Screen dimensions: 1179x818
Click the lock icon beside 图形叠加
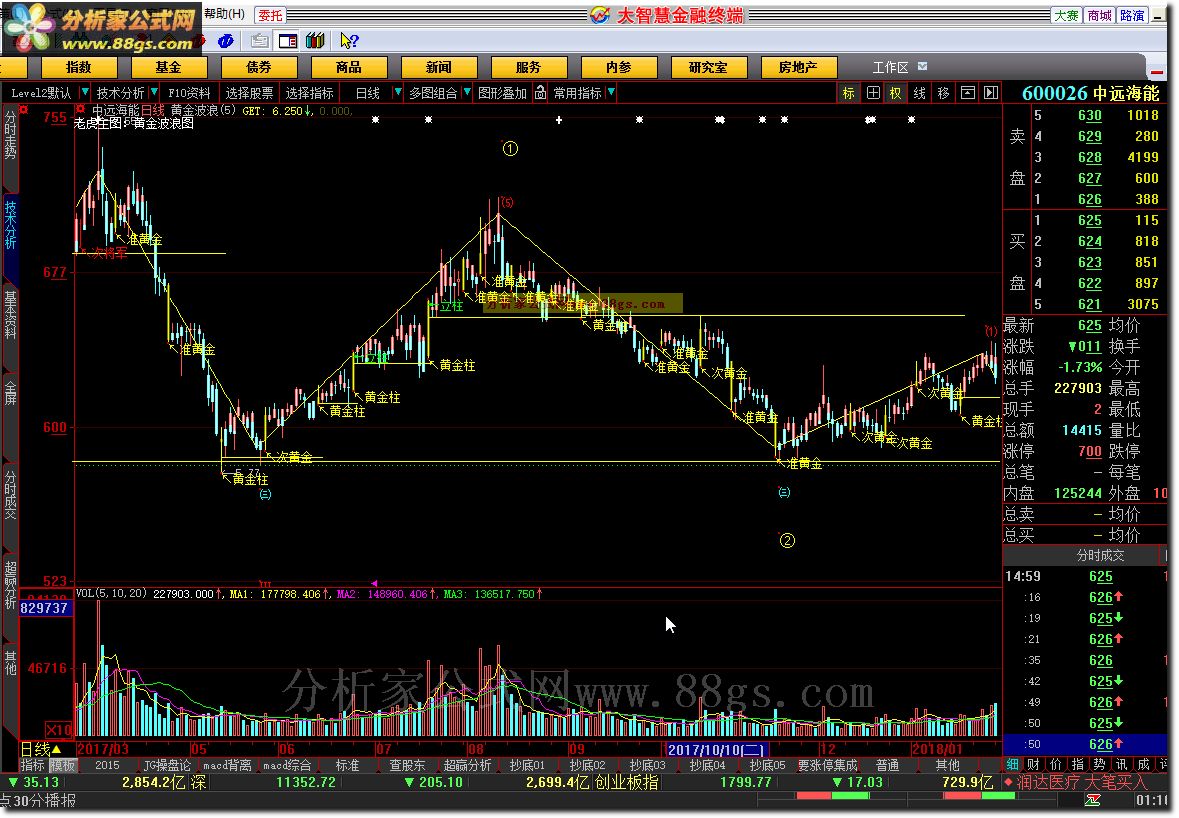pyautogui.click(x=541, y=92)
